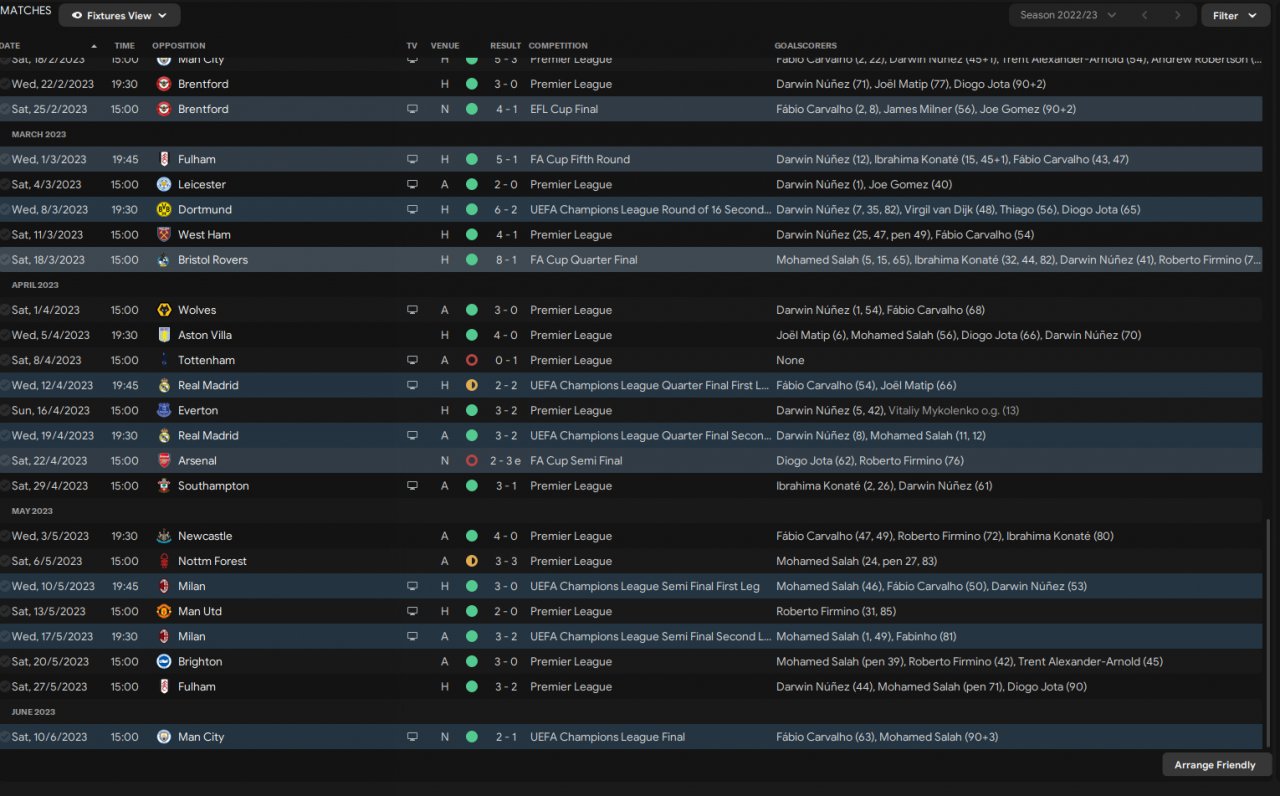The width and height of the screenshot is (1280, 796).
Task: Click the Man Utd club crest
Action: (x=164, y=611)
